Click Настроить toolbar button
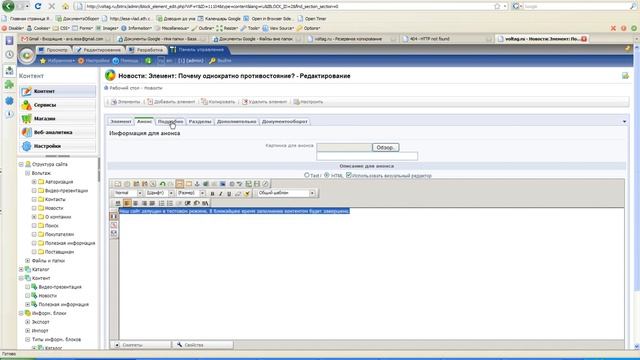This screenshot has height=360, width=640. coord(308,102)
